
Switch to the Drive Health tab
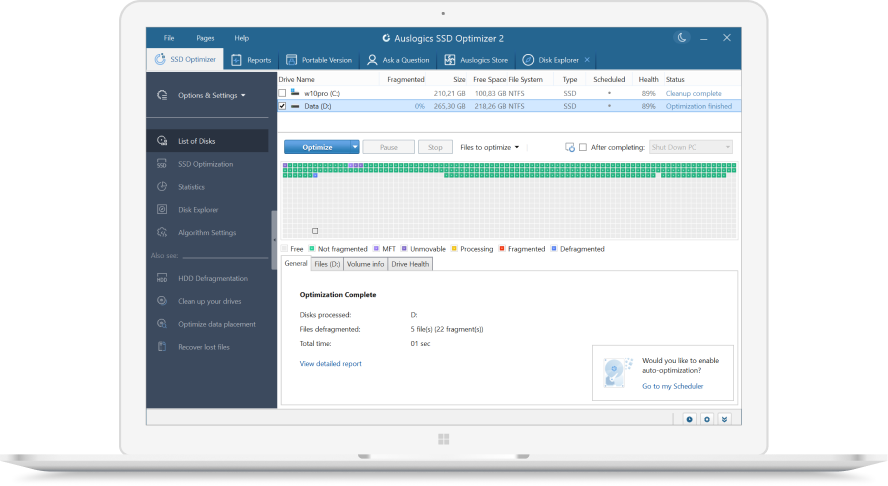[x=410, y=264]
